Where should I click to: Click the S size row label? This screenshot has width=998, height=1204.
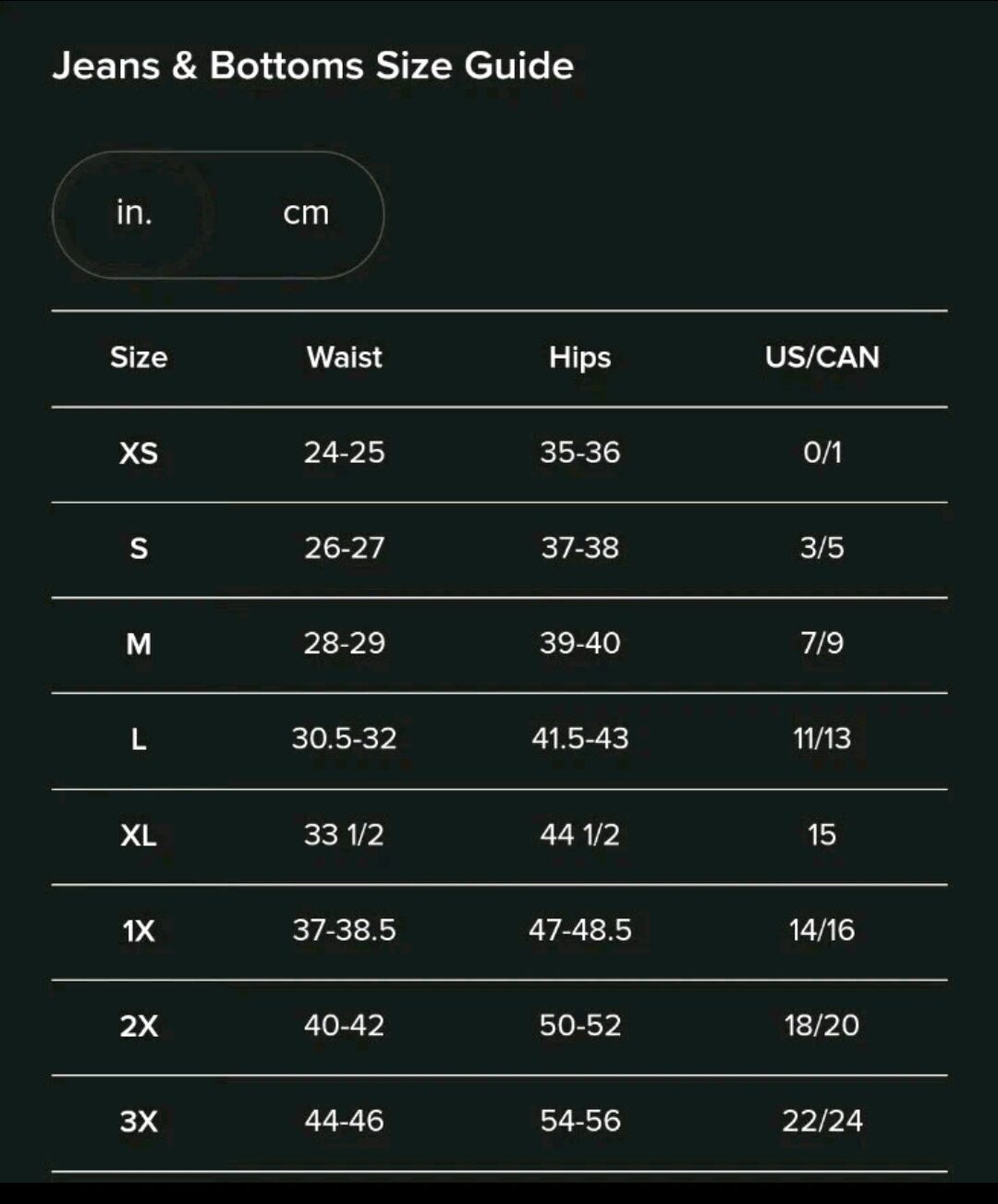139,549
